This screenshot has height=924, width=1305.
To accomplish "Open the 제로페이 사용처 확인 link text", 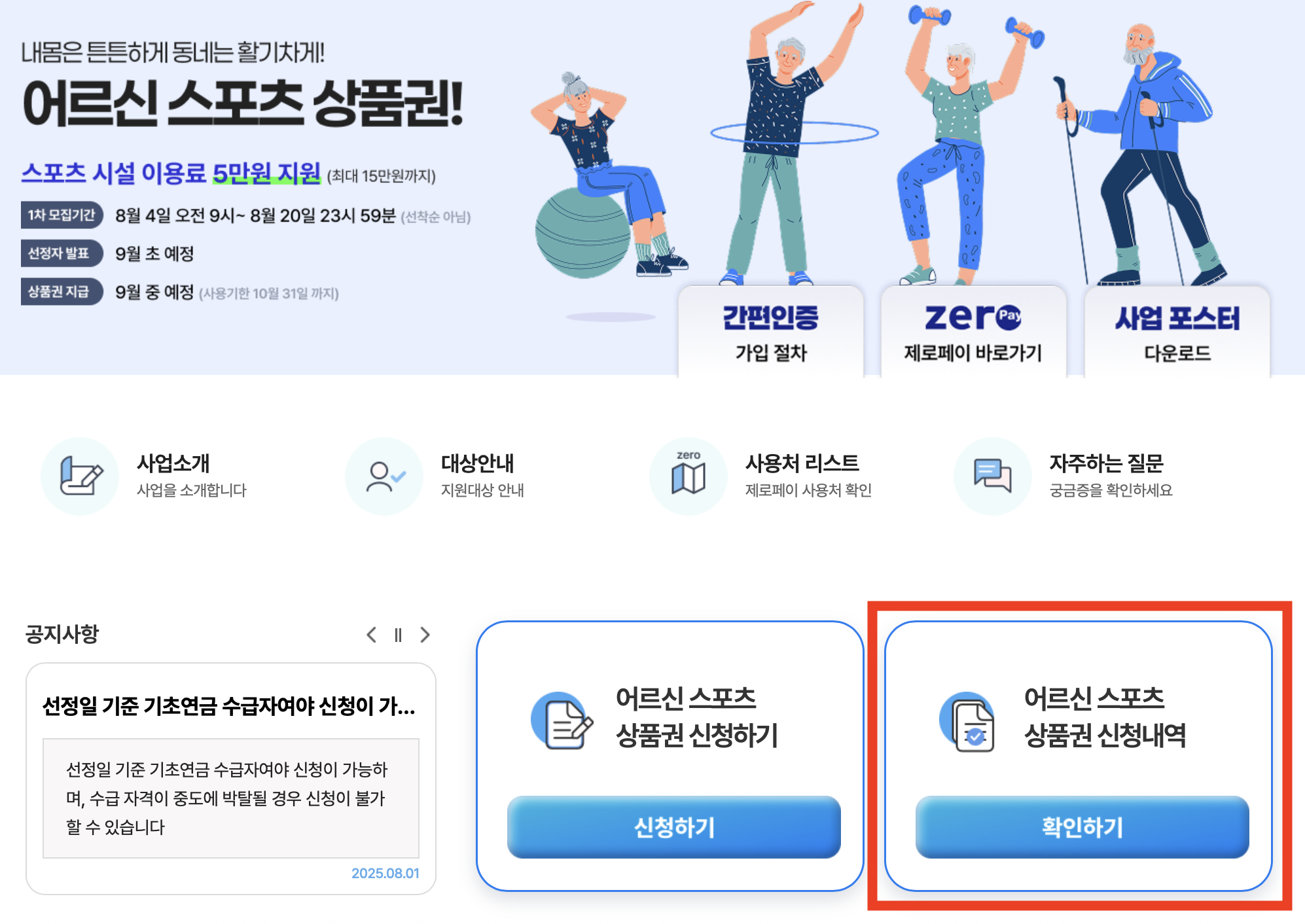I will click(x=808, y=490).
